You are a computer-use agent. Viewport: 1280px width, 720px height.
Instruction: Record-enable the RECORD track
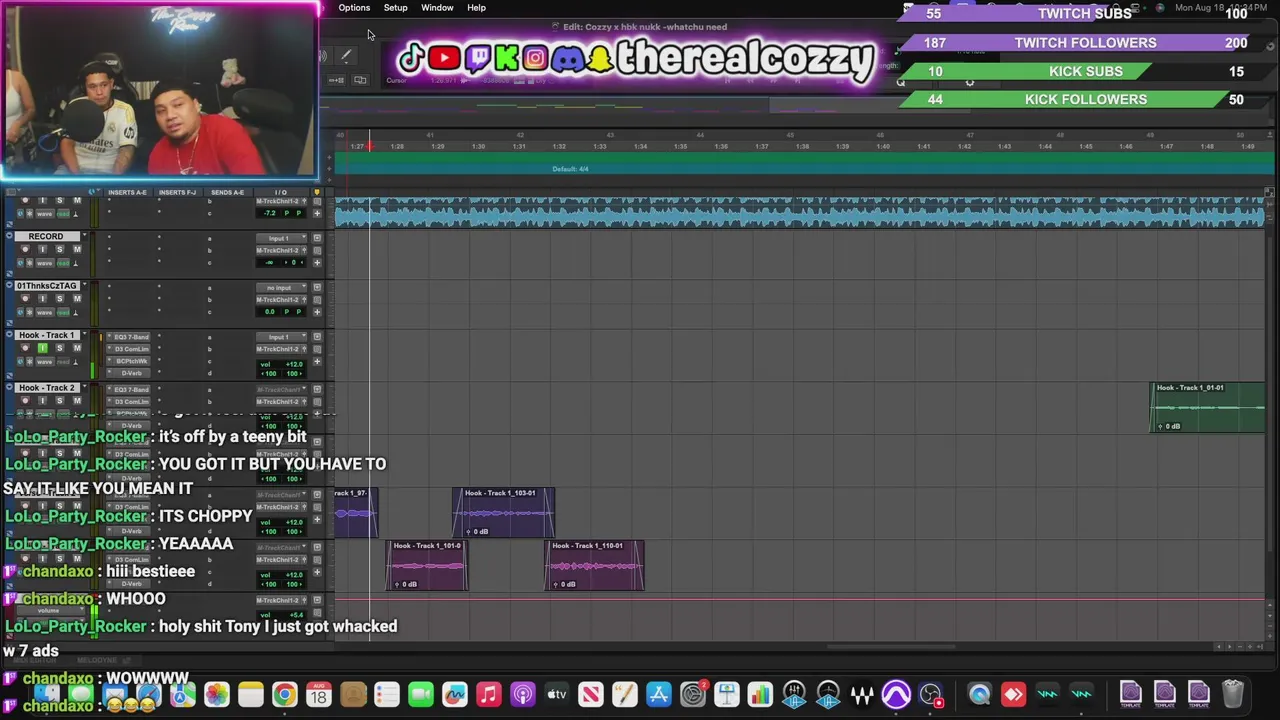pyautogui.click(x=26, y=249)
